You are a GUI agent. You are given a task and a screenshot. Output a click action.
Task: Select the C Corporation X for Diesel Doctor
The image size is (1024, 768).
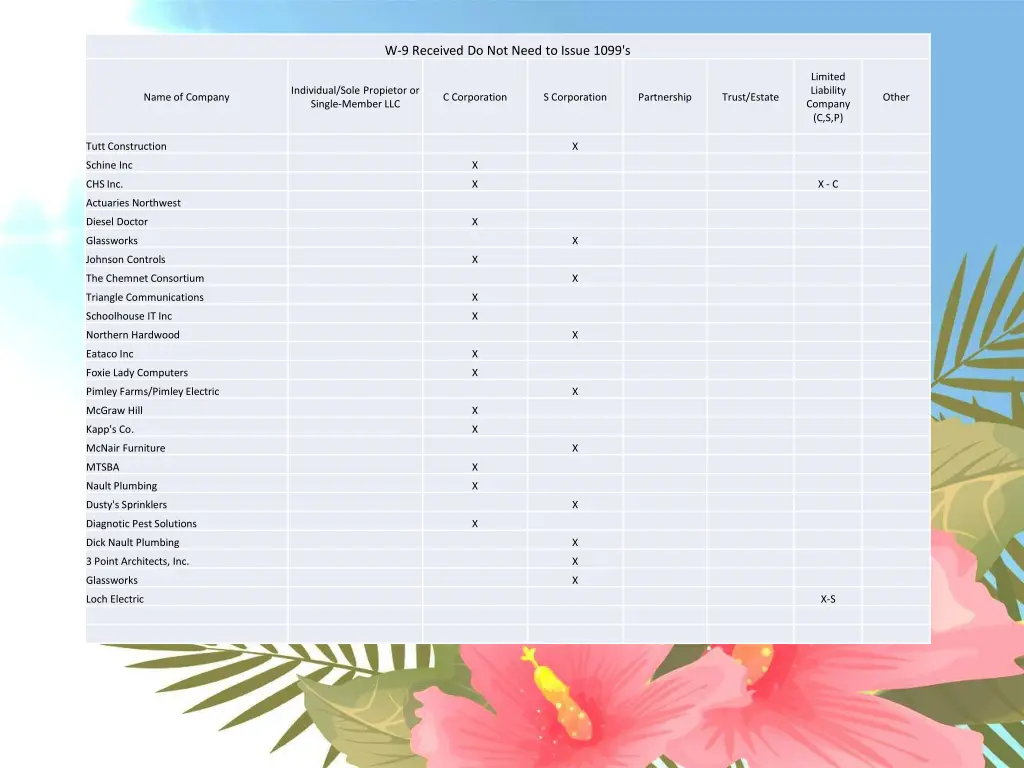[x=475, y=222]
